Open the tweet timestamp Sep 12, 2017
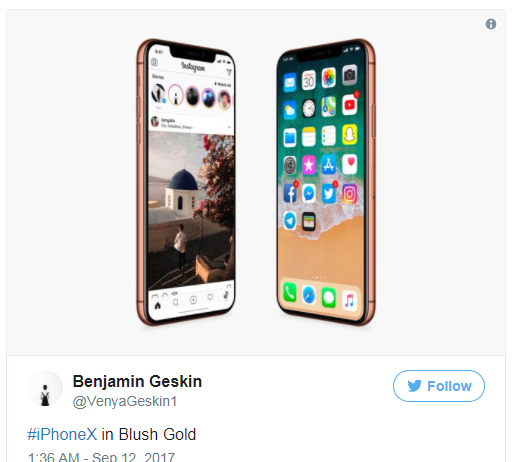Screen dimensions: 513x462 coord(101,456)
